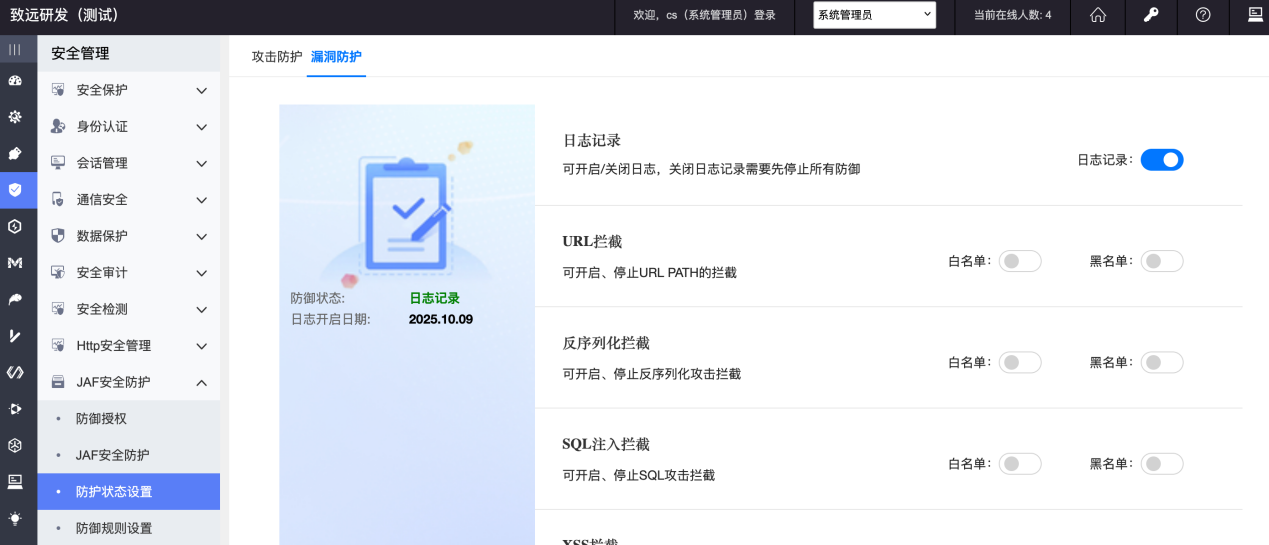Turn off the 日志记录 toggle switch
1269x545 pixels.
point(1161,160)
